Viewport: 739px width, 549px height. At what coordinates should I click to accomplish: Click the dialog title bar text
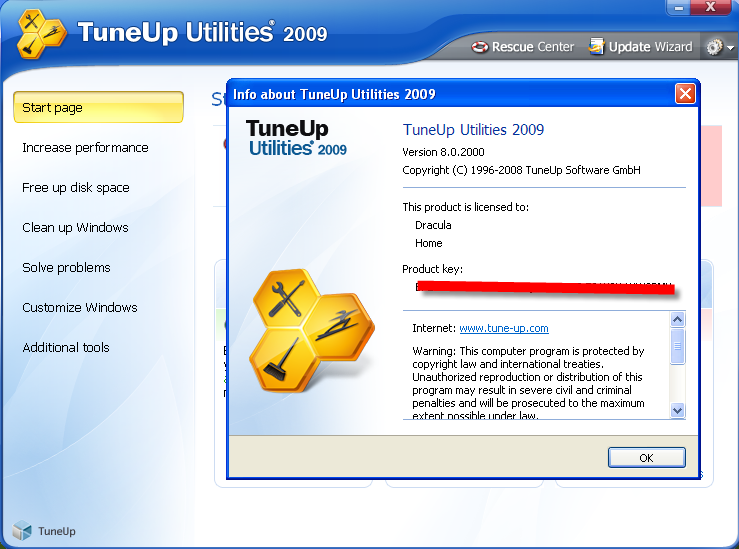[x=334, y=94]
